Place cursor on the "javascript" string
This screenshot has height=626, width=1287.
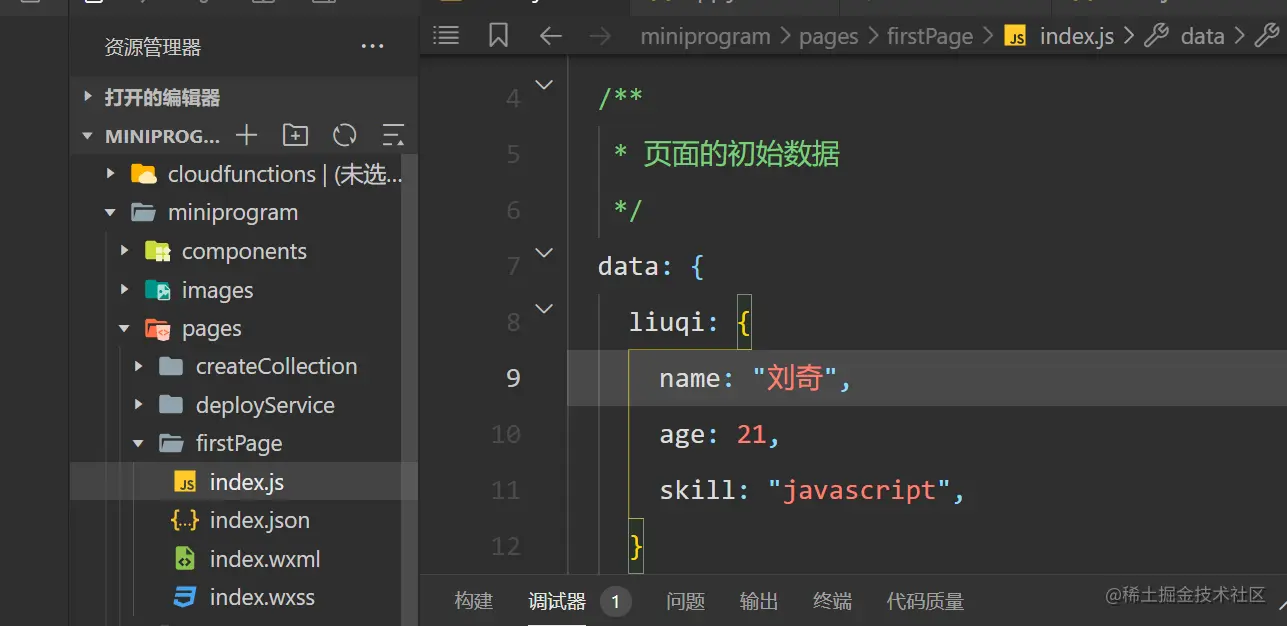tap(859, 490)
